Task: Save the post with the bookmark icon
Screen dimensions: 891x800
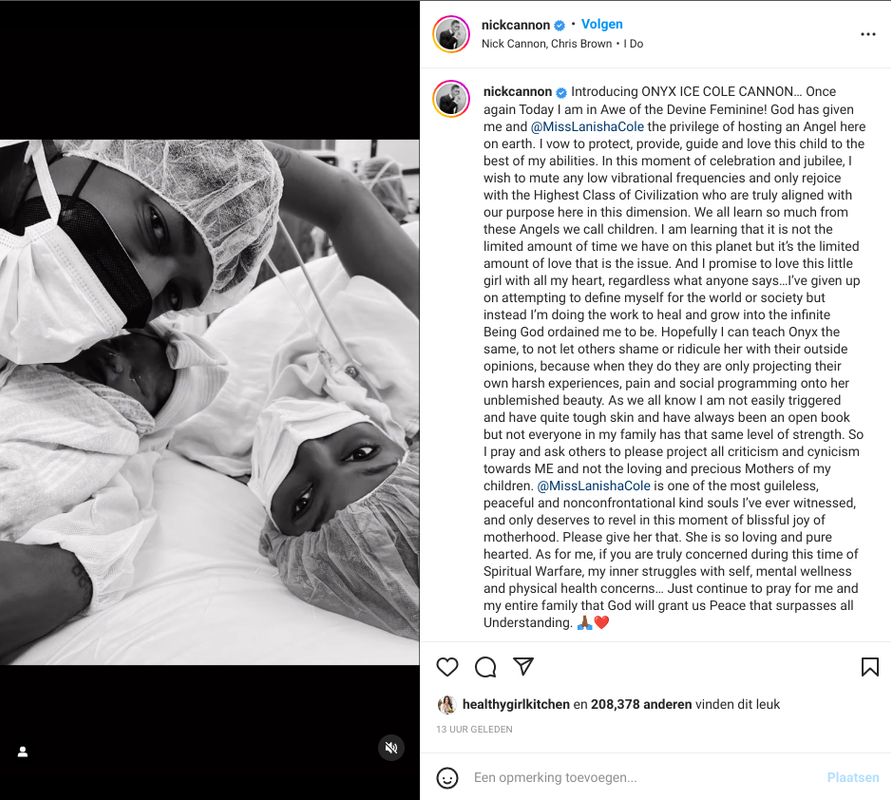Action: [x=869, y=666]
